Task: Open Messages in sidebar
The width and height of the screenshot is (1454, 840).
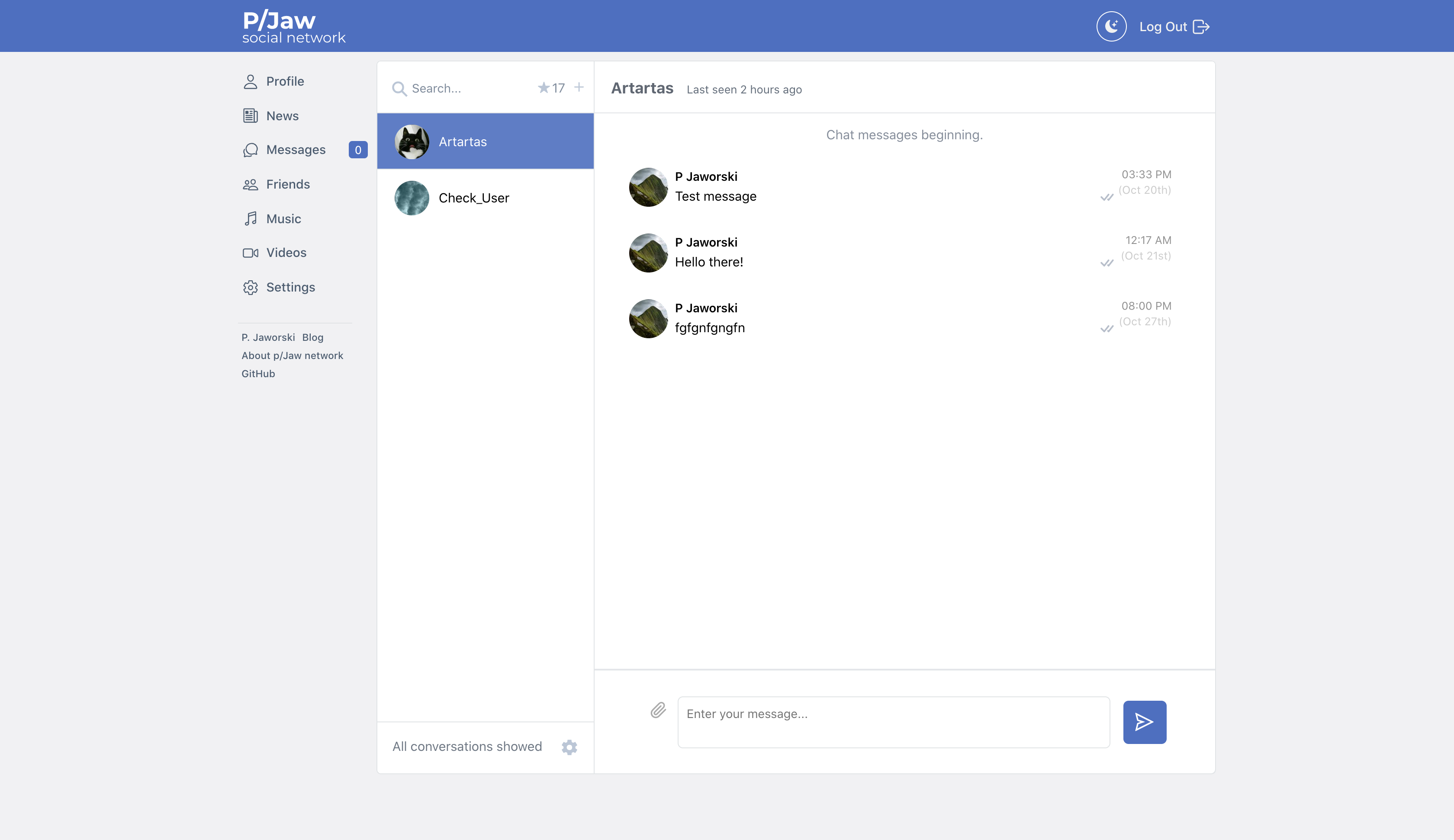Action: point(284,150)
